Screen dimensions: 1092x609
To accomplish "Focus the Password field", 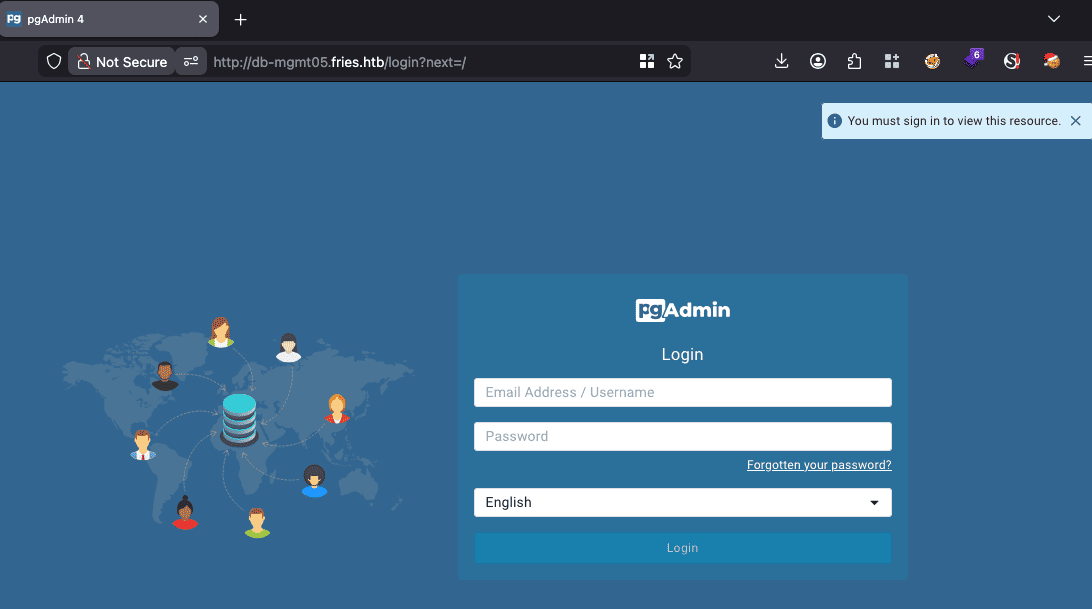I will (x=682, y=436).
